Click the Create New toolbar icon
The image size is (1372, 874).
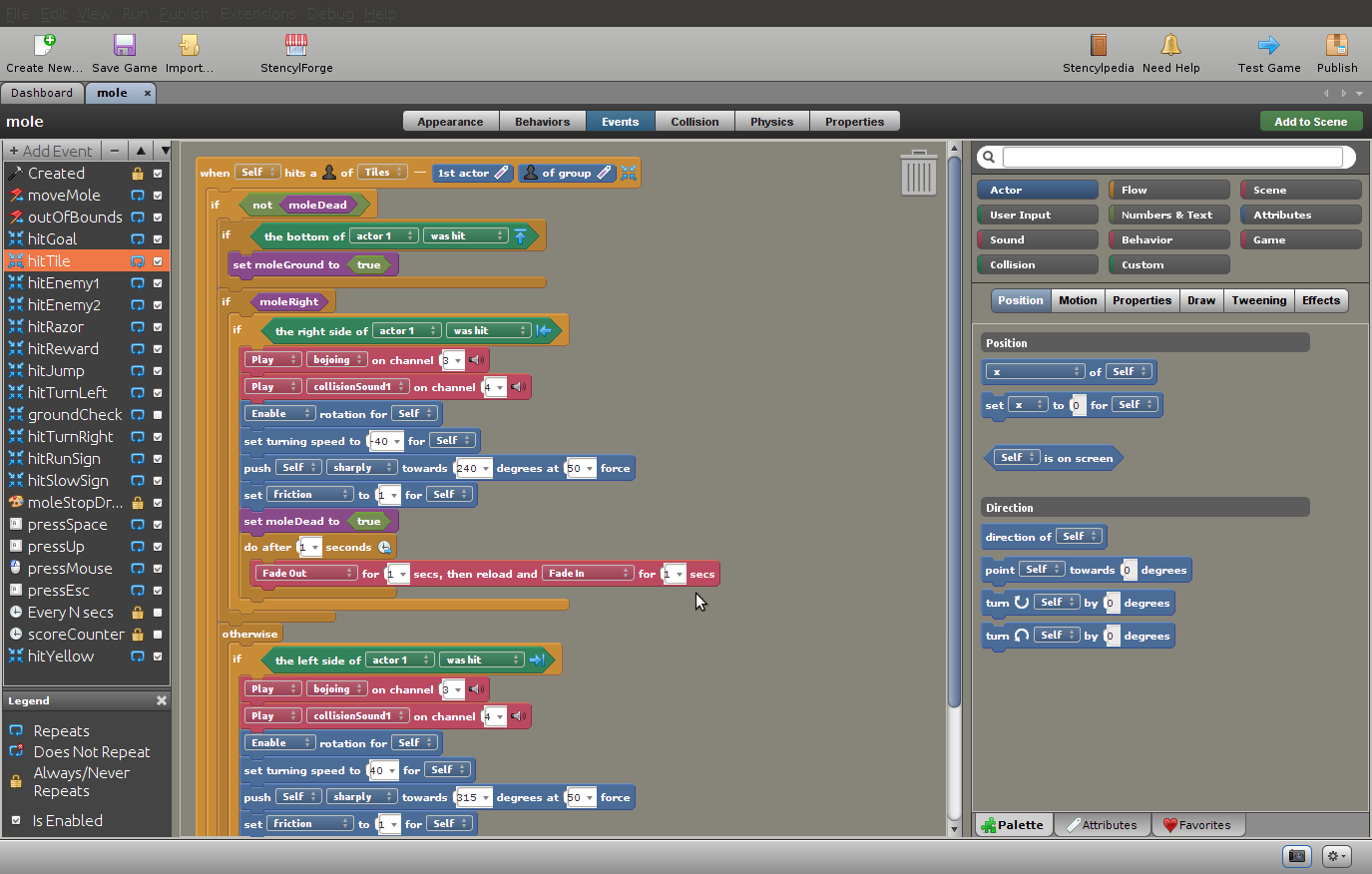click(x=45, y=45)
